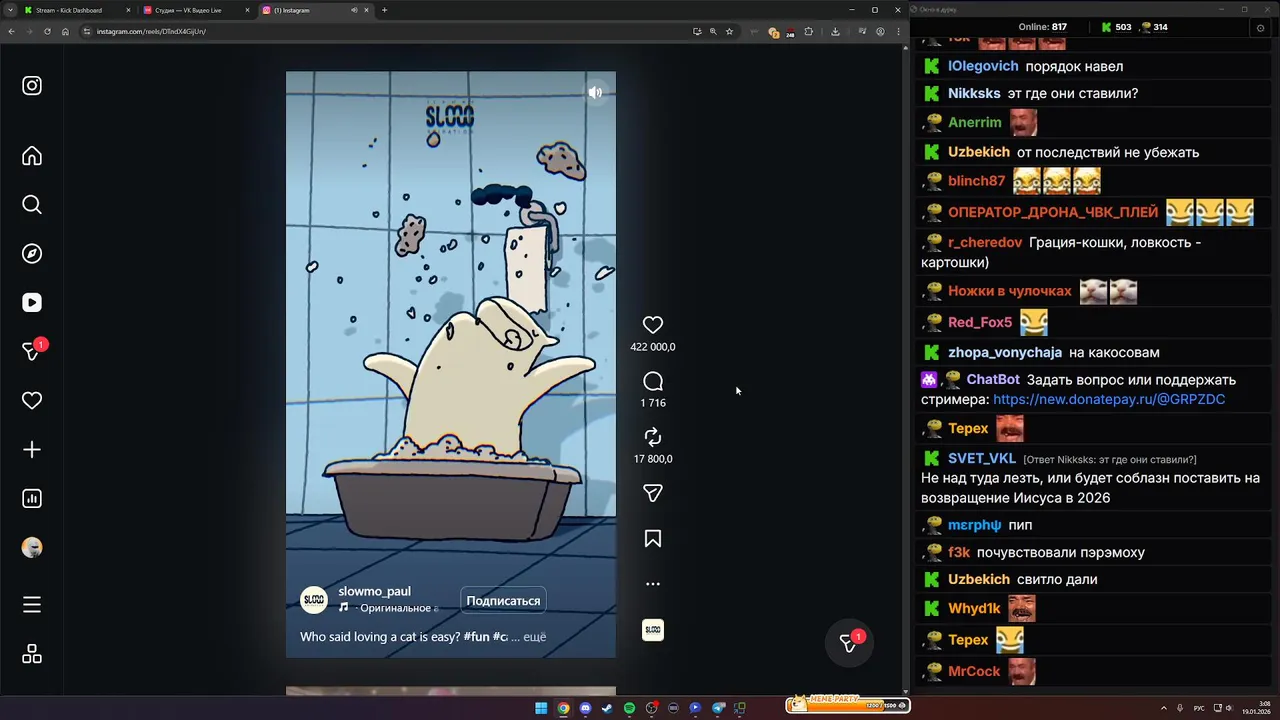Open the donatepay.ru link in chat
1280x720 pixels.
coord(1109,399)
